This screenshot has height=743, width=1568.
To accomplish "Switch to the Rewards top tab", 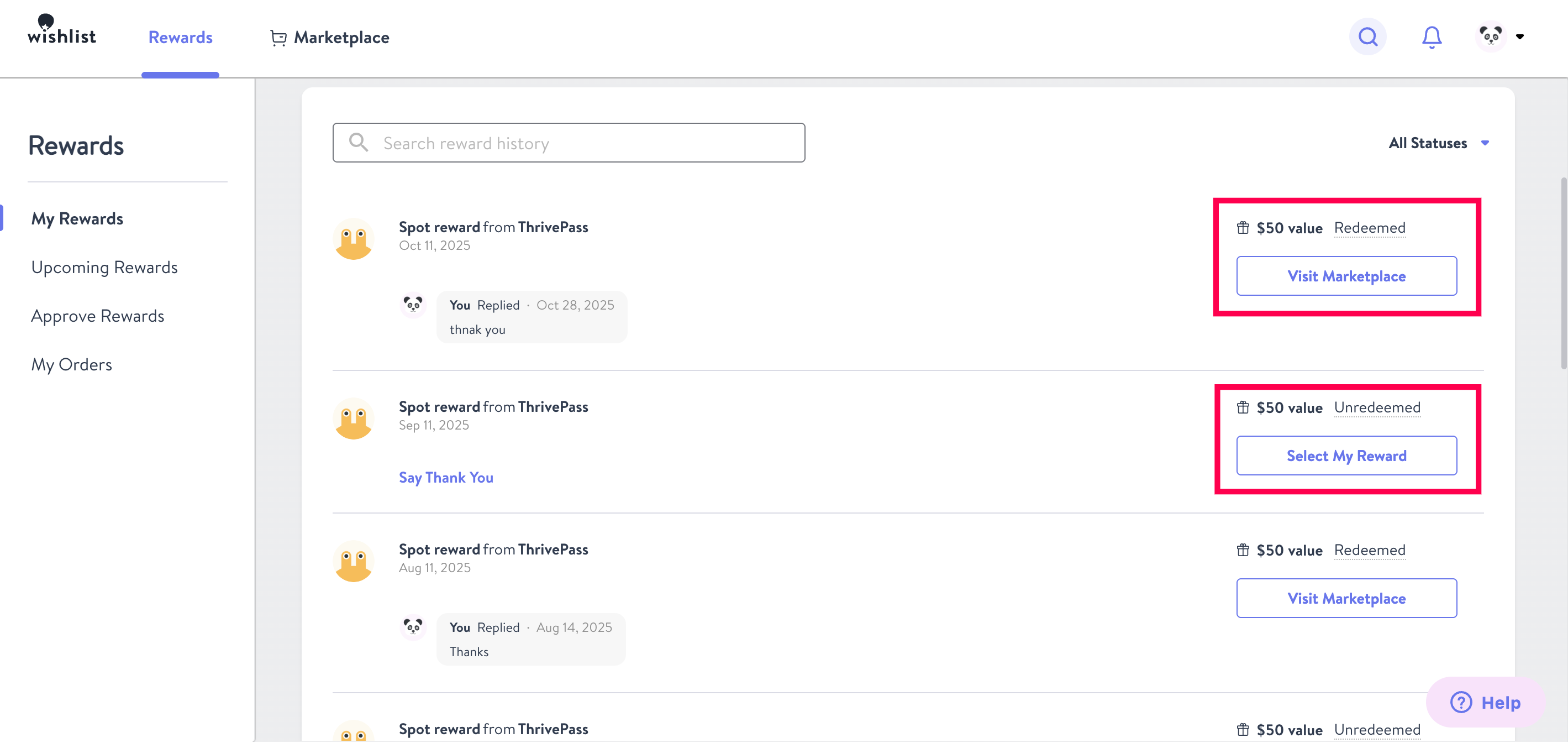I will (x=180, y=38).
